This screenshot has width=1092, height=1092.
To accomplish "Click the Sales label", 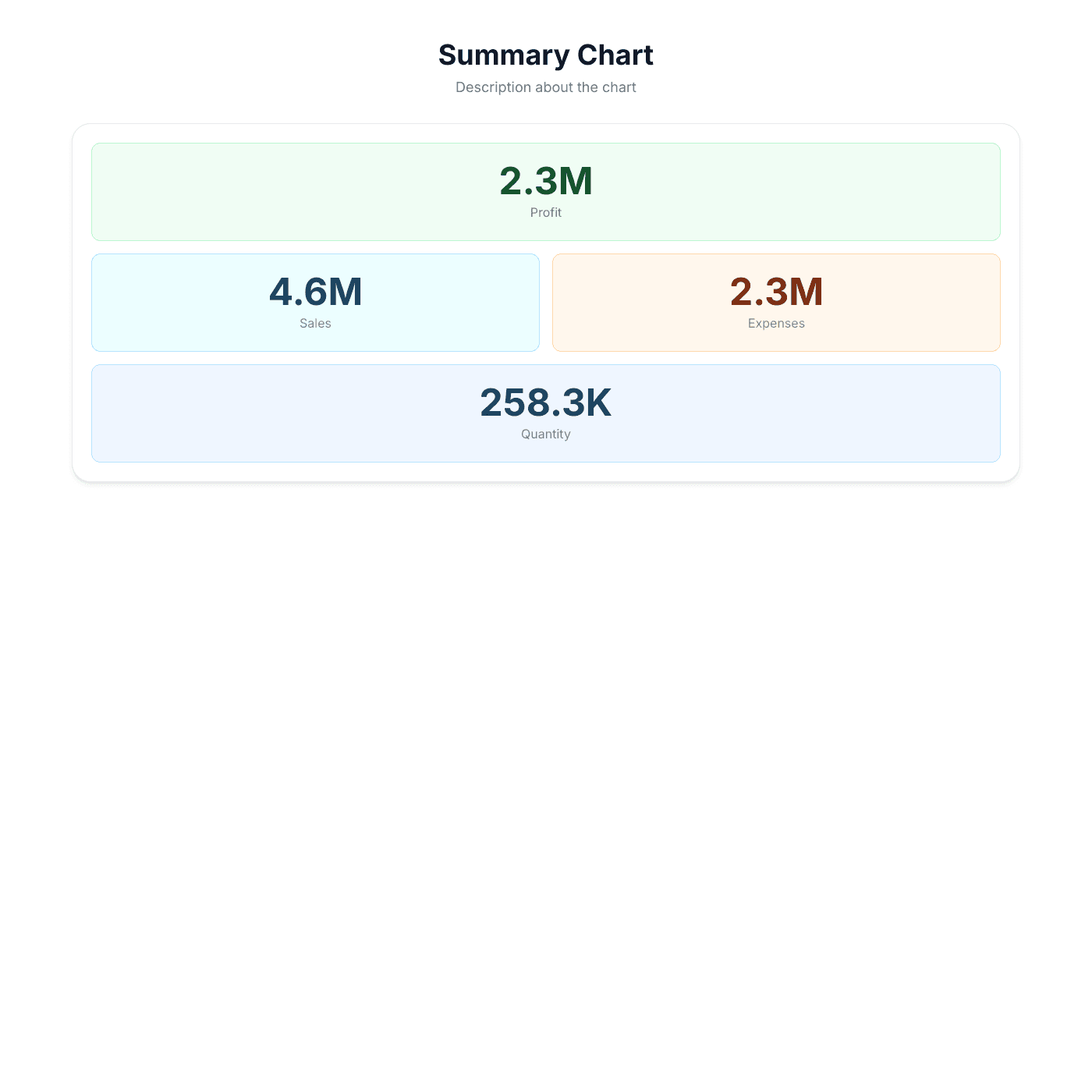I will [x=314, y=323].
